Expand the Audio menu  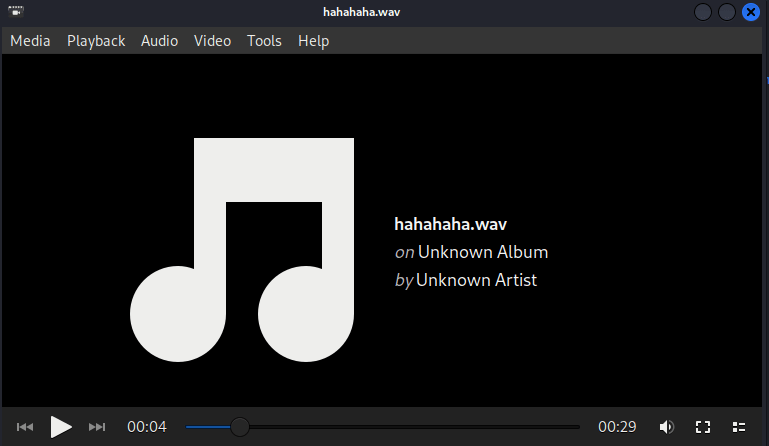(159, 41)
